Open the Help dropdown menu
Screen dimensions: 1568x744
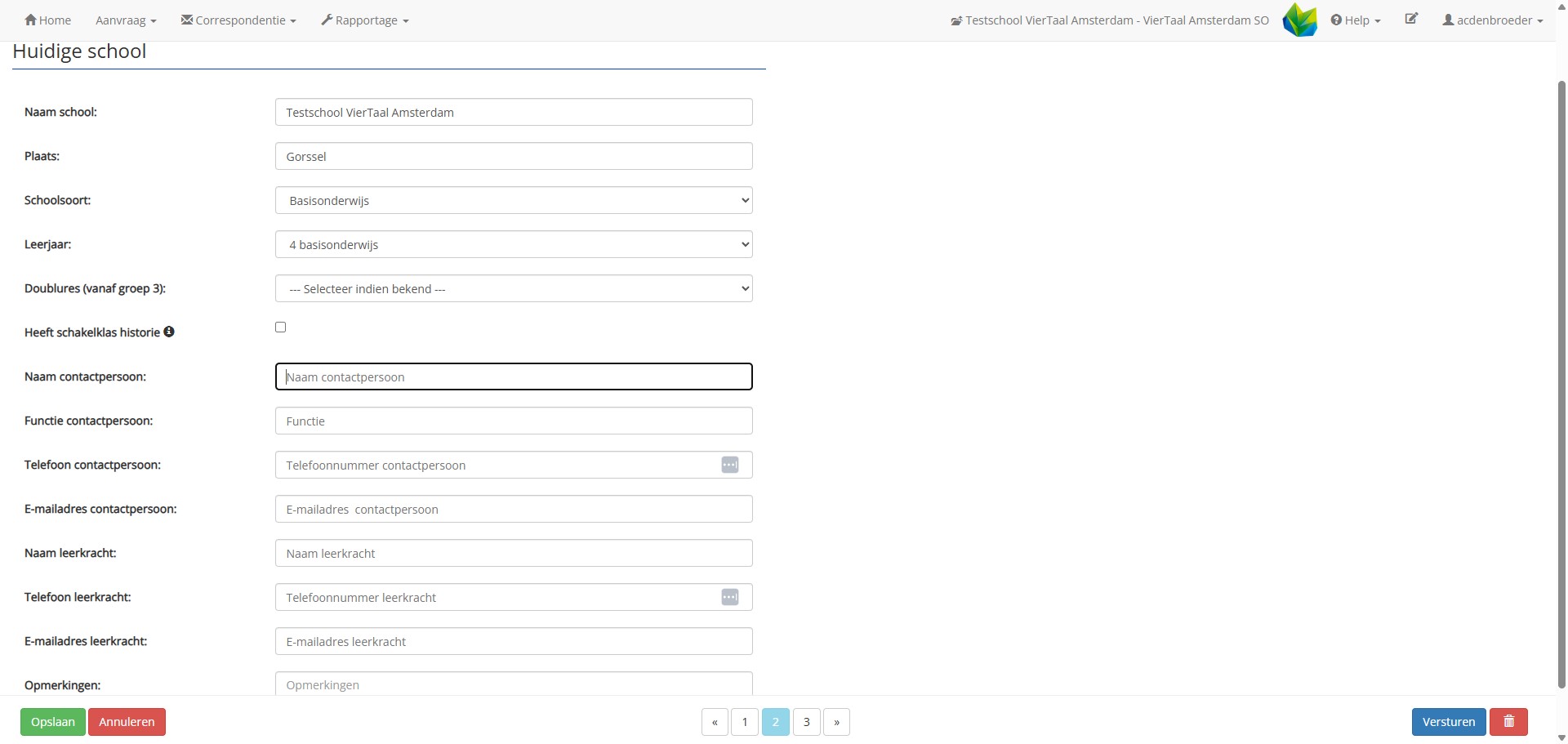pyautogui.click(x=1356, y=20)
